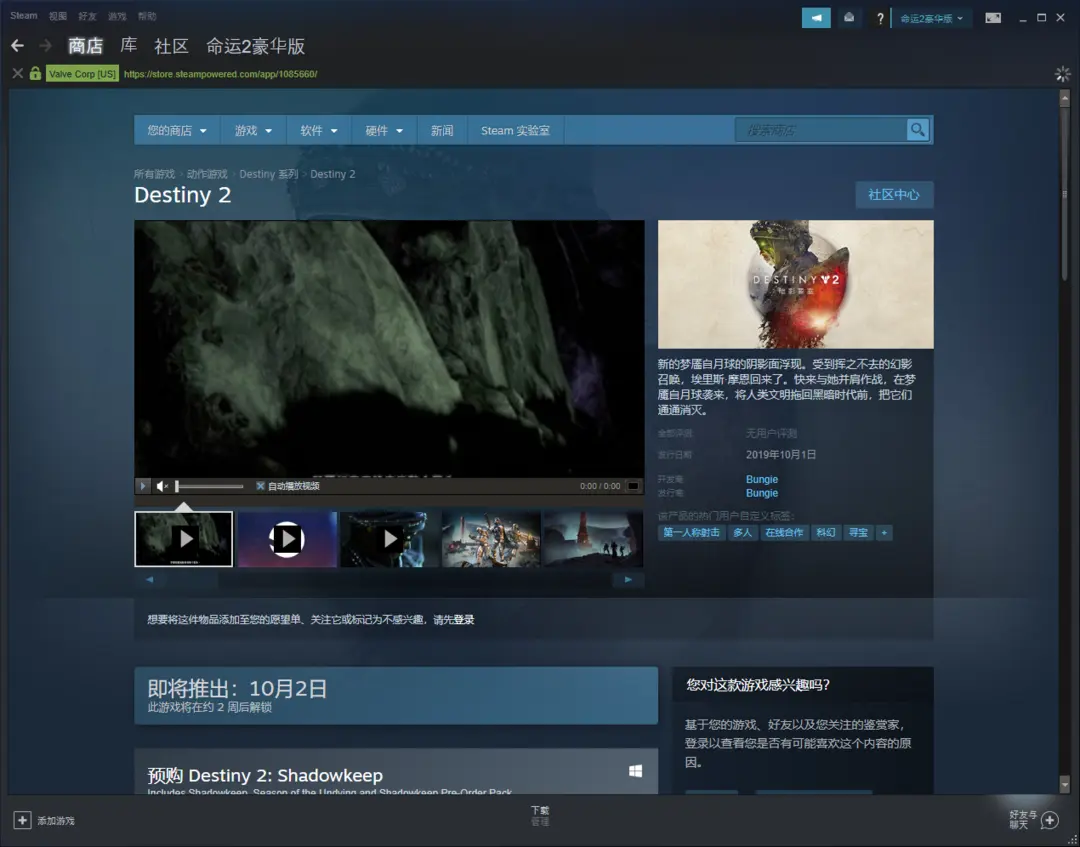Select the 第一人称射击 tag
Screen dimensions: 1080x847
pos(692,532)
